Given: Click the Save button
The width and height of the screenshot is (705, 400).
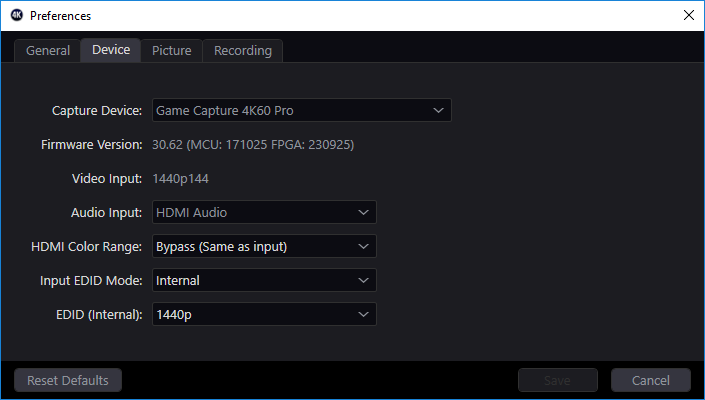Looking at the screenshot, I should click(x=558, y=380).
